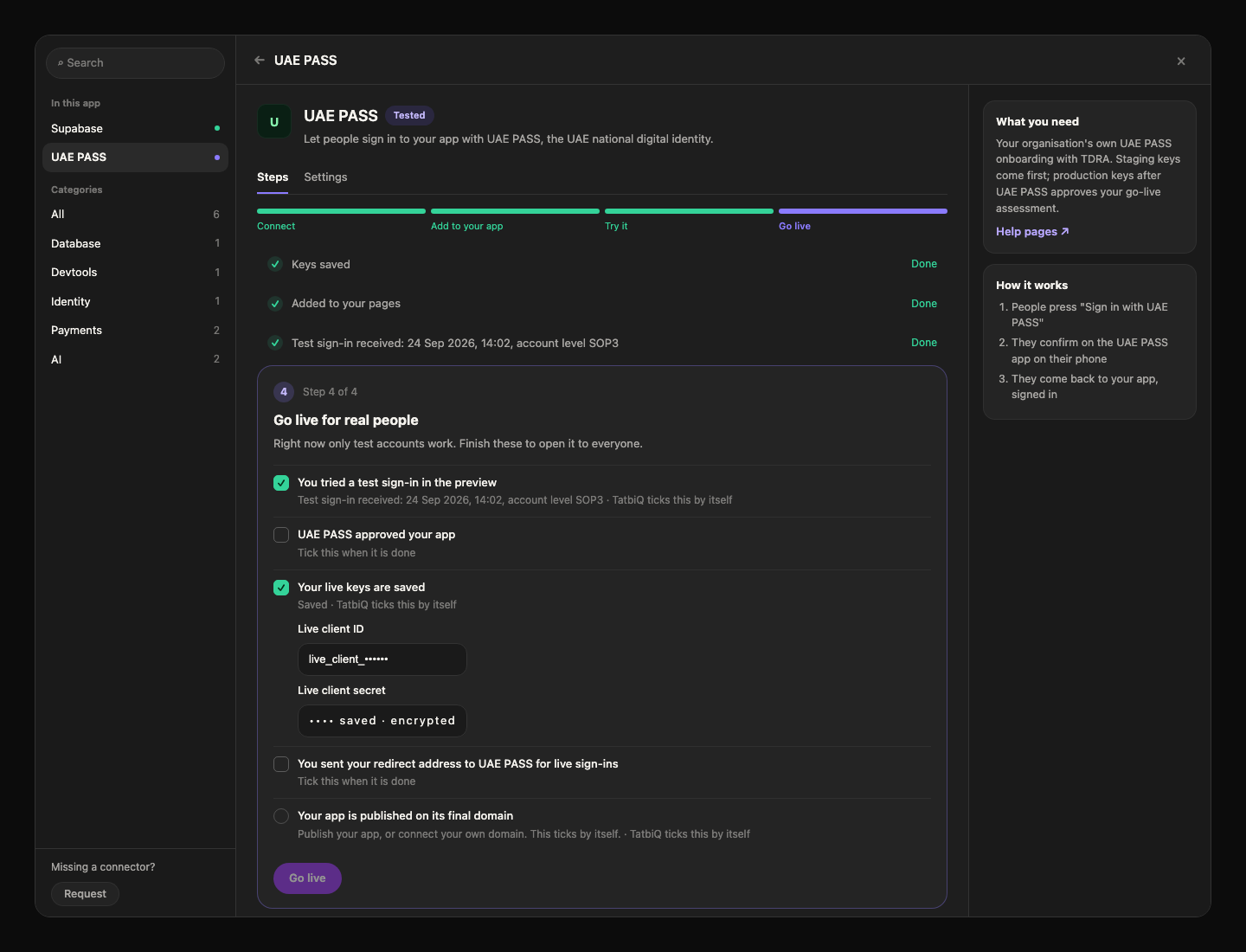Click the 'Missing a connector?' text
The image size is (1246, 952).
(103, 867)
